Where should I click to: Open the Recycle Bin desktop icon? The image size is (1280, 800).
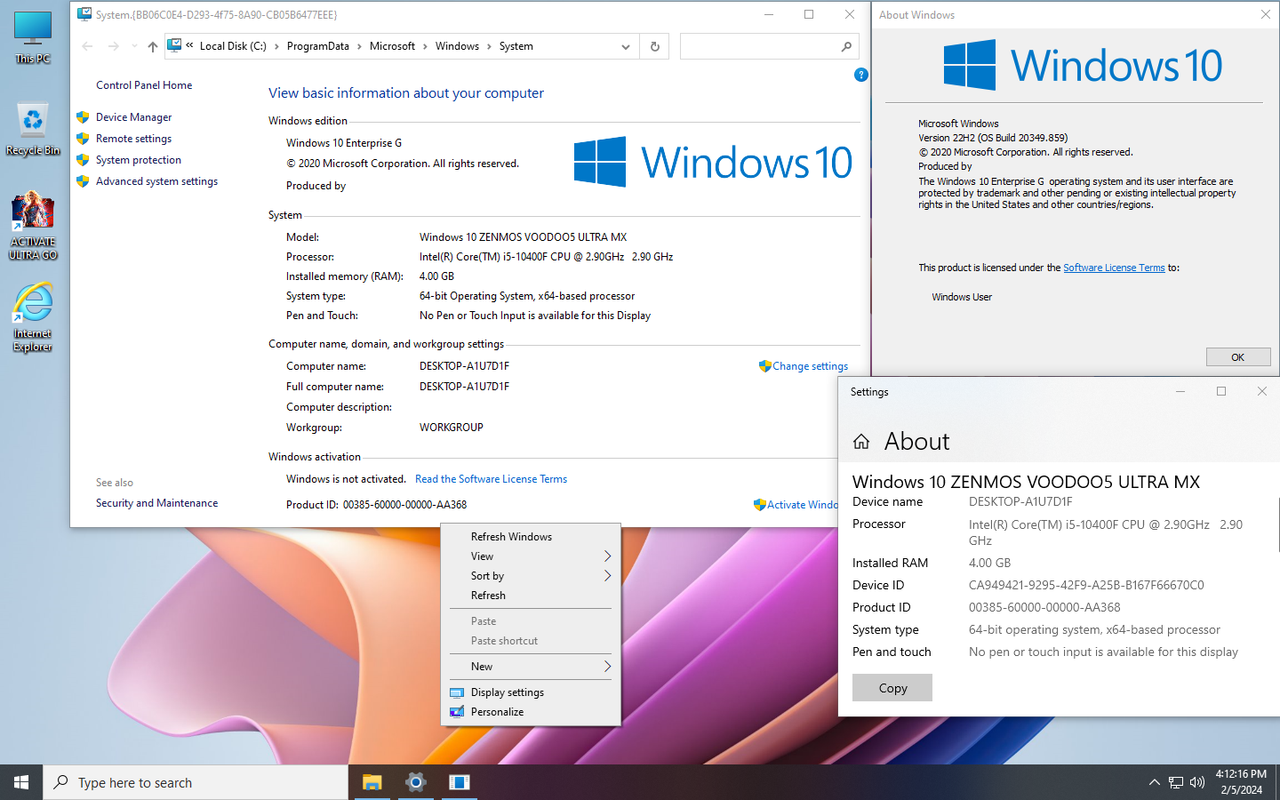click(x=32, y=130)
